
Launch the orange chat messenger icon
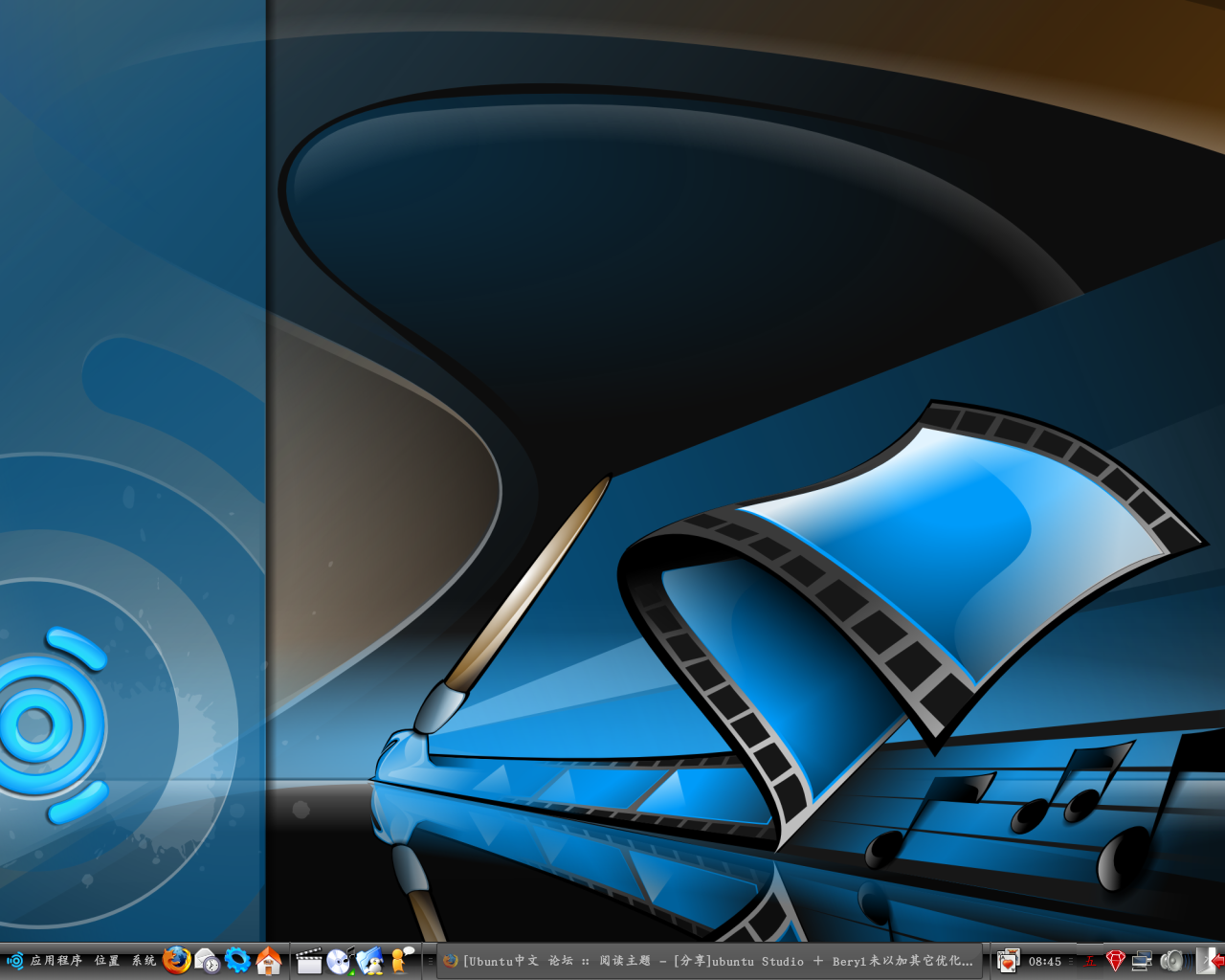point(402,960)
